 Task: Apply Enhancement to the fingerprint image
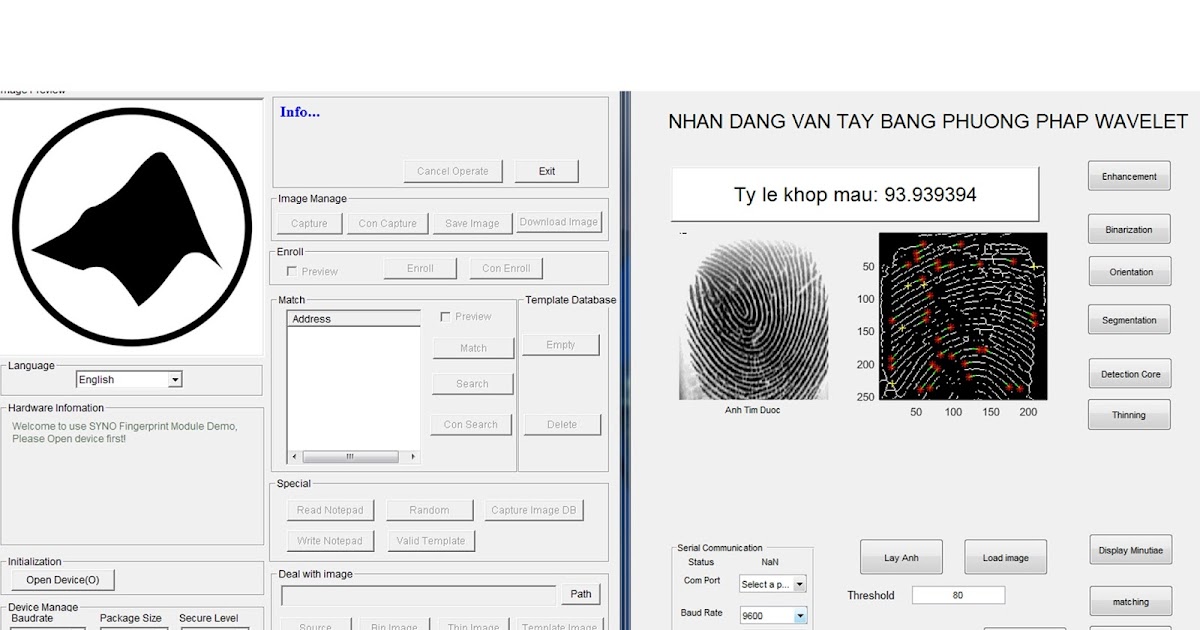1128,175
